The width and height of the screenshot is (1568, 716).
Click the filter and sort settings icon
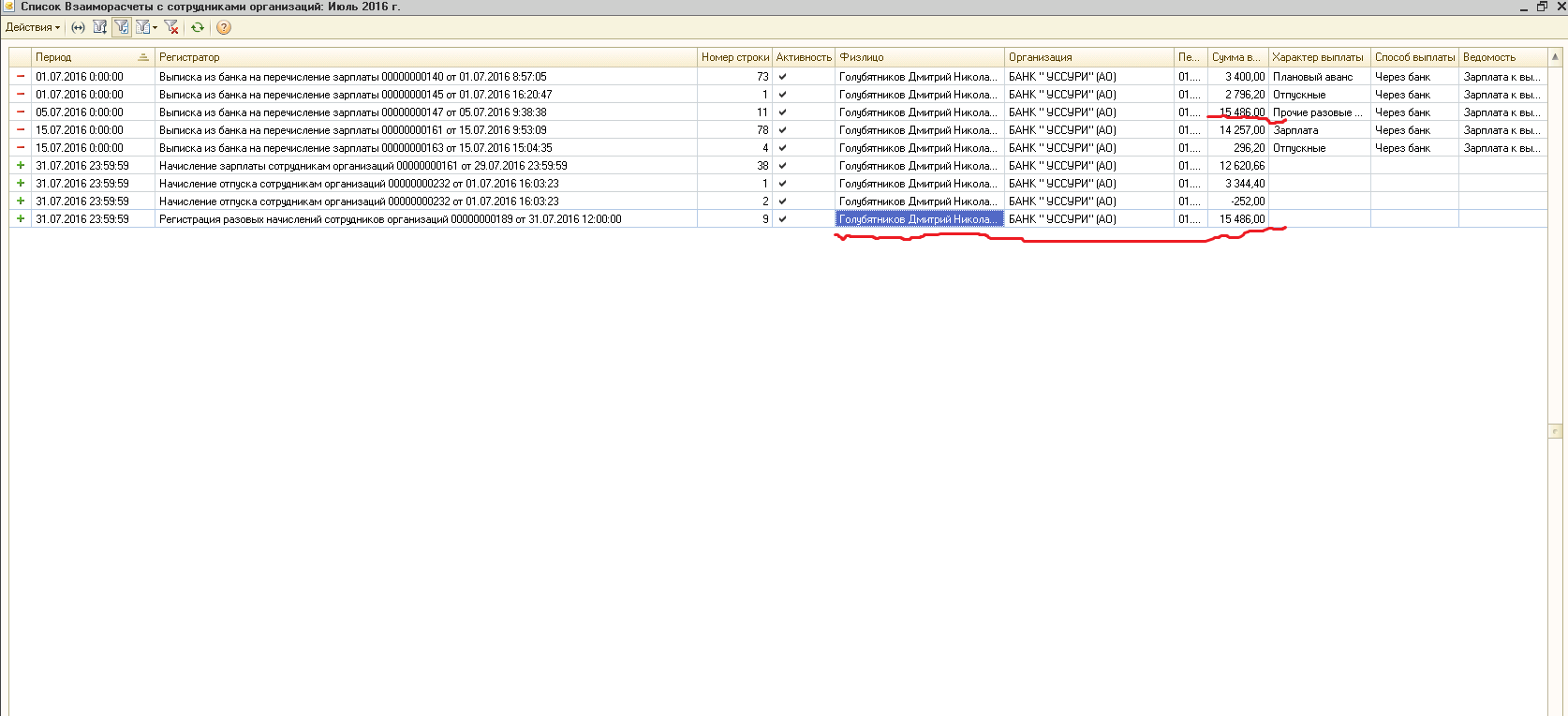(x=99, y=27)
